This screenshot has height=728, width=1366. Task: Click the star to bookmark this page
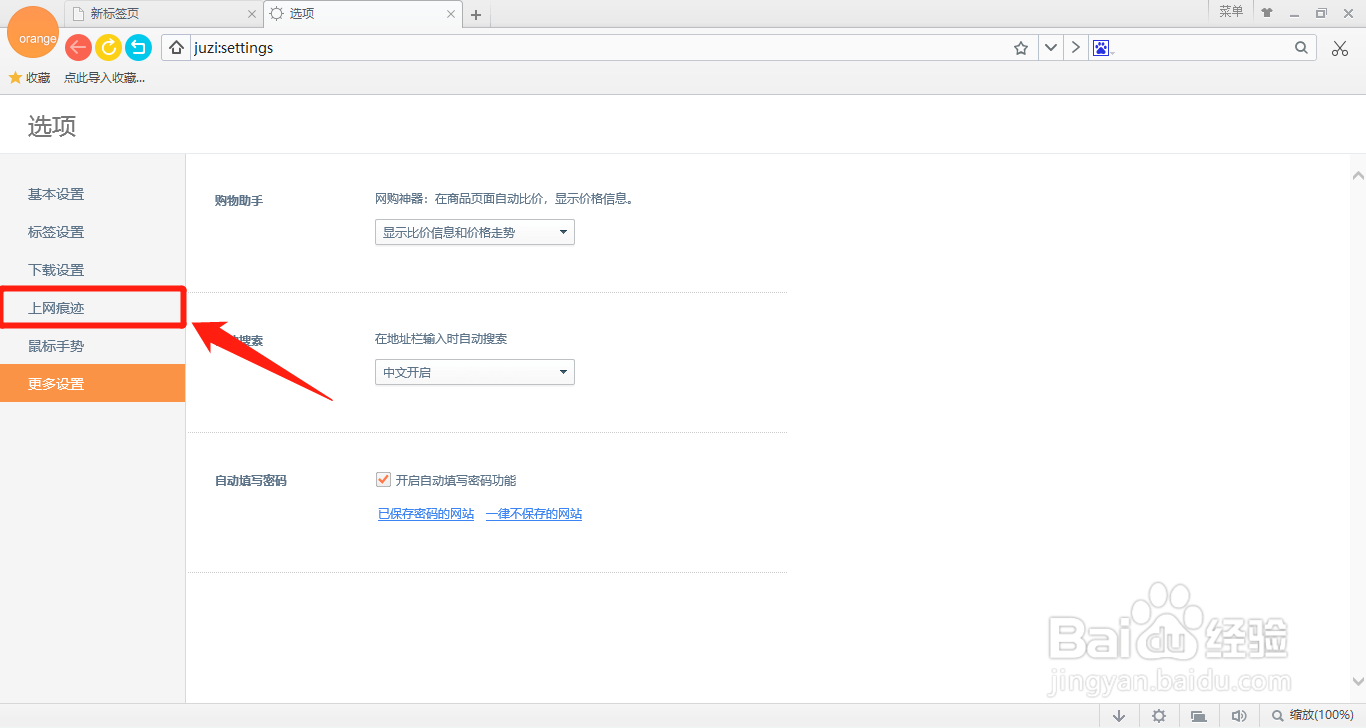coord(1021,47)
